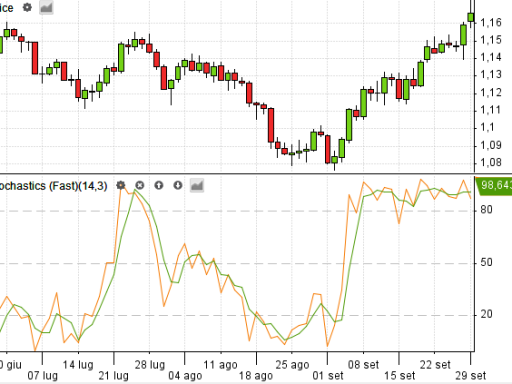Click the 50 level axis label

(x=486, y=262)
